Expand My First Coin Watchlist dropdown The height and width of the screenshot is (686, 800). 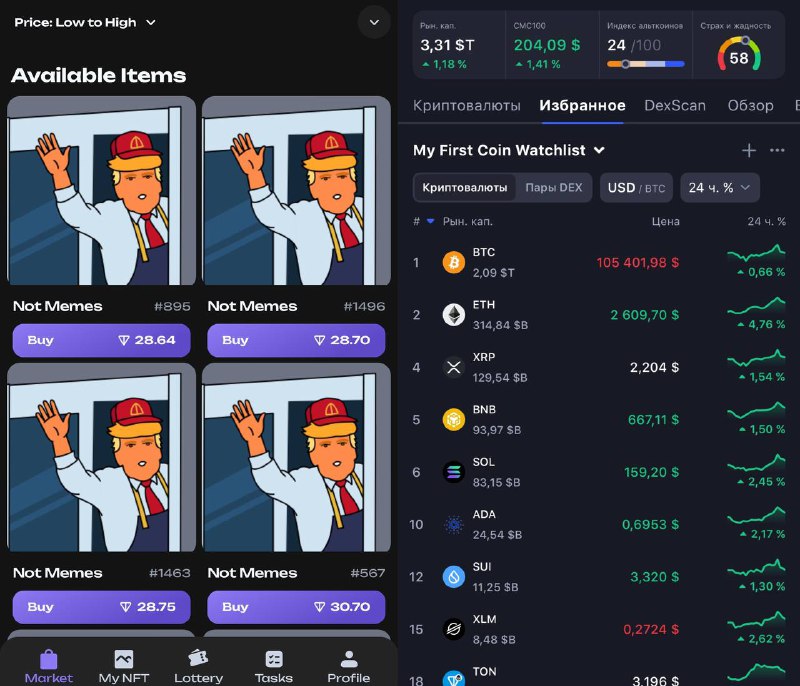(x=509, y=150)
